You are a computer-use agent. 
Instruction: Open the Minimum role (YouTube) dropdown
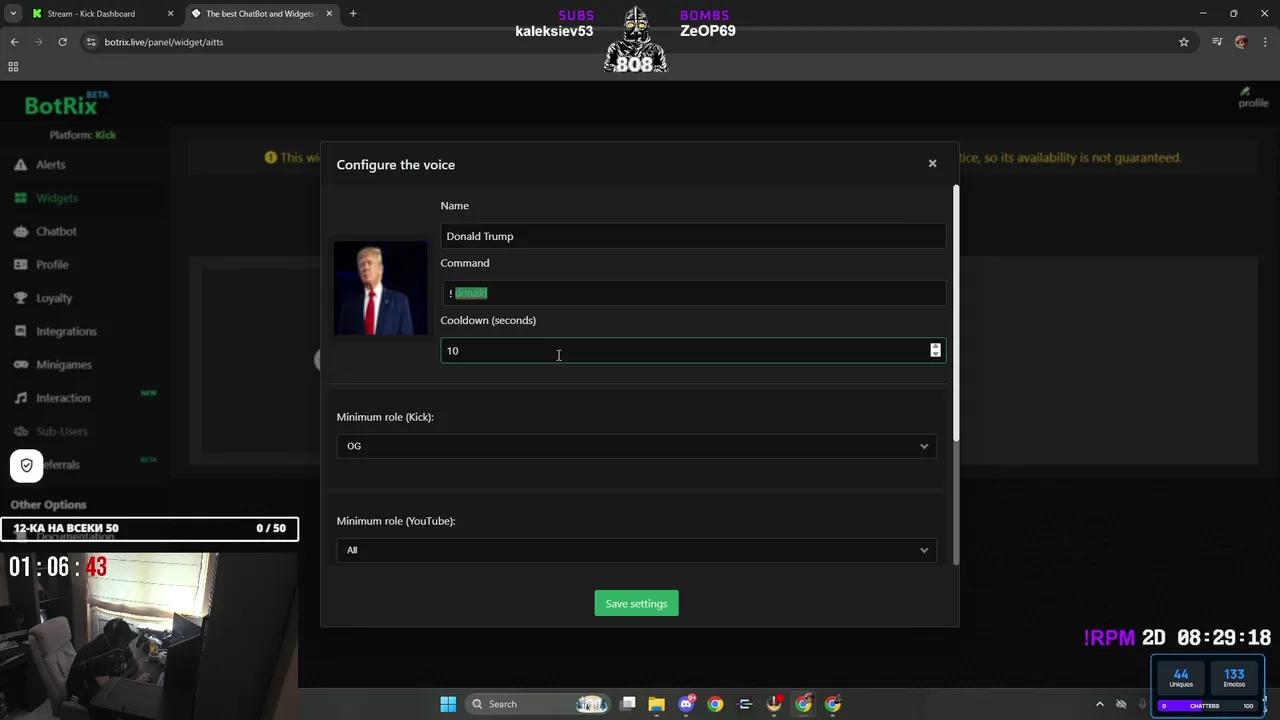click(636, 550)
